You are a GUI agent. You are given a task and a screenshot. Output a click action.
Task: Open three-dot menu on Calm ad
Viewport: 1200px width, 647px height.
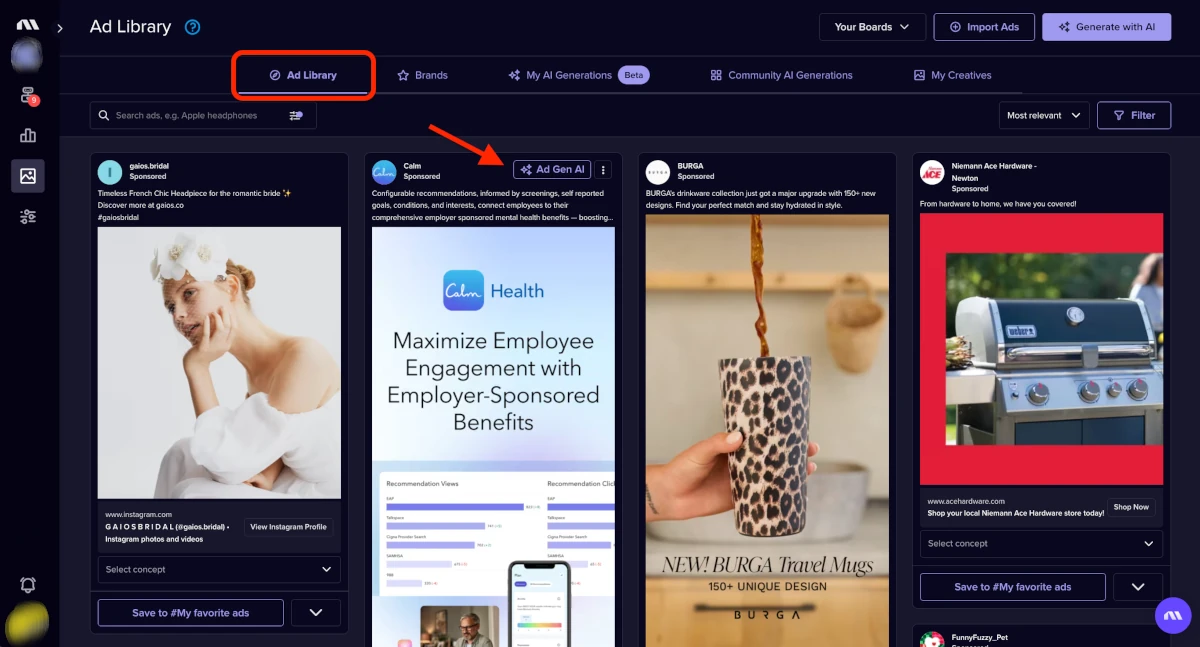point(603,170)
